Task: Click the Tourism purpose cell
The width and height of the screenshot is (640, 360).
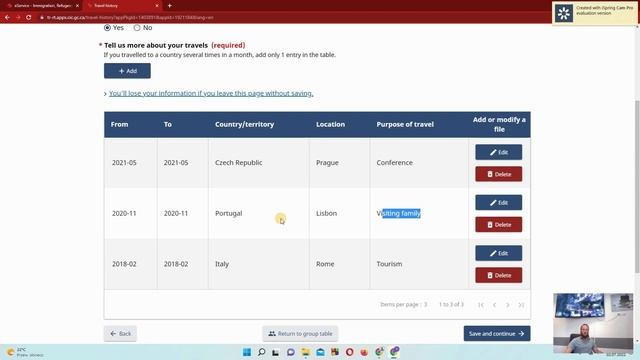Action: click(x=419, y=264)
